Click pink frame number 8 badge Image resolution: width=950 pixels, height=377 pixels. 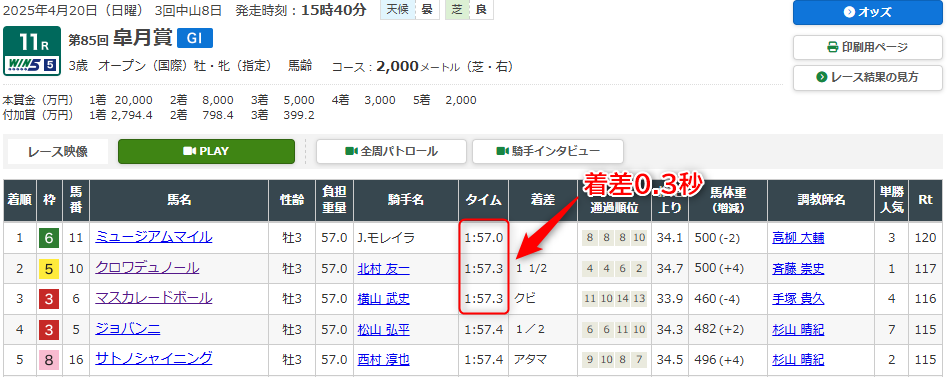49,361
